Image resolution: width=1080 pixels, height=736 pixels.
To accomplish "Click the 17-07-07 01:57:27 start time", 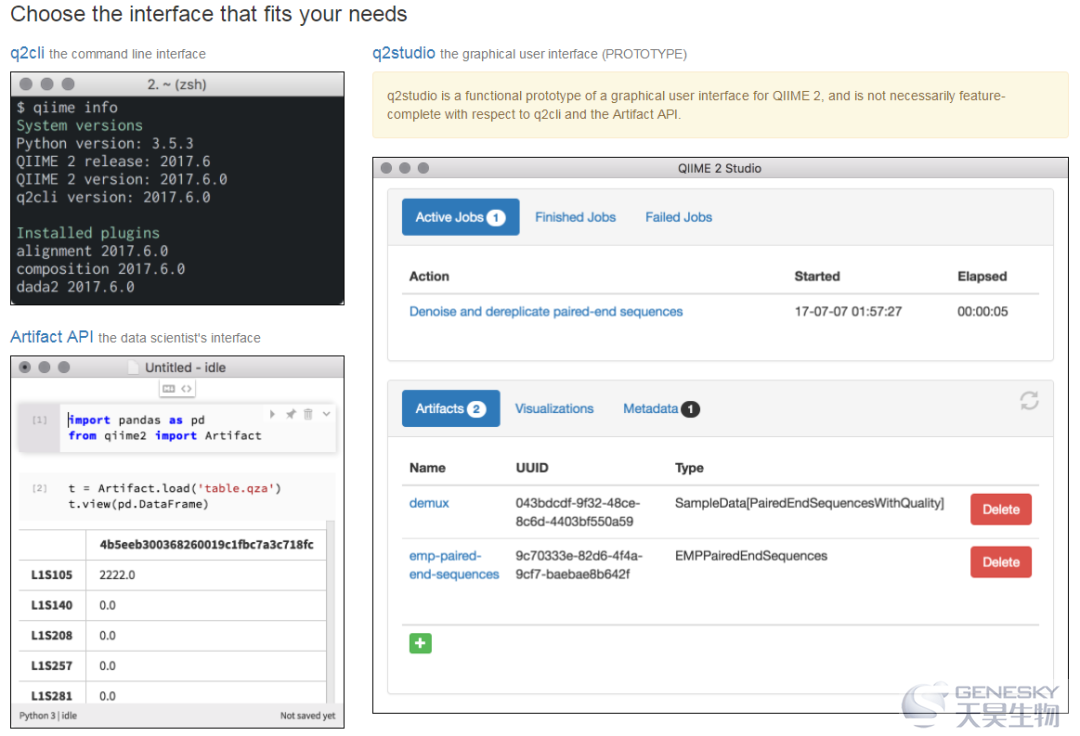I will pos(848,311).
